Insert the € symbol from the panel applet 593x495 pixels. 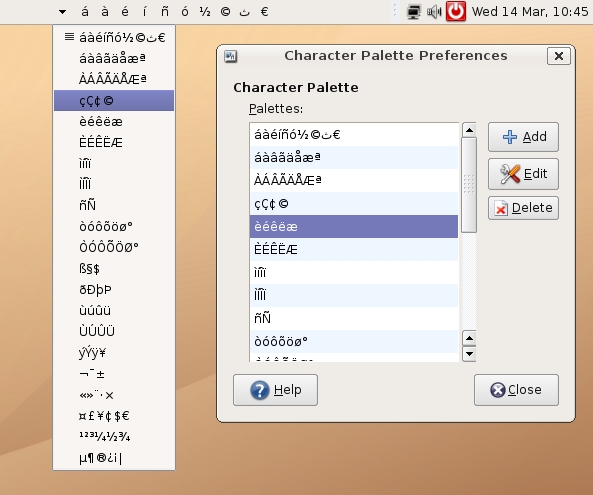coord(265,12)
